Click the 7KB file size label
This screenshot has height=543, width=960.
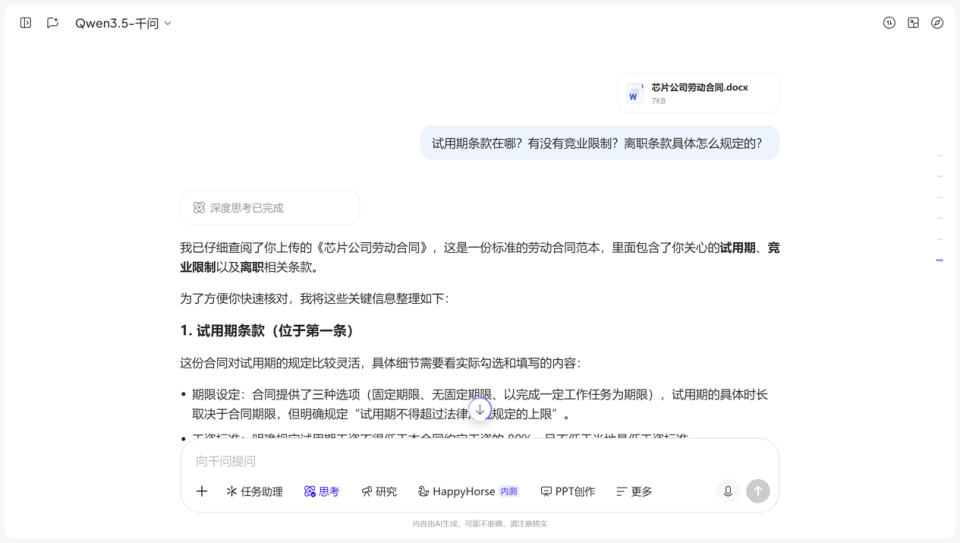(658, 101)
